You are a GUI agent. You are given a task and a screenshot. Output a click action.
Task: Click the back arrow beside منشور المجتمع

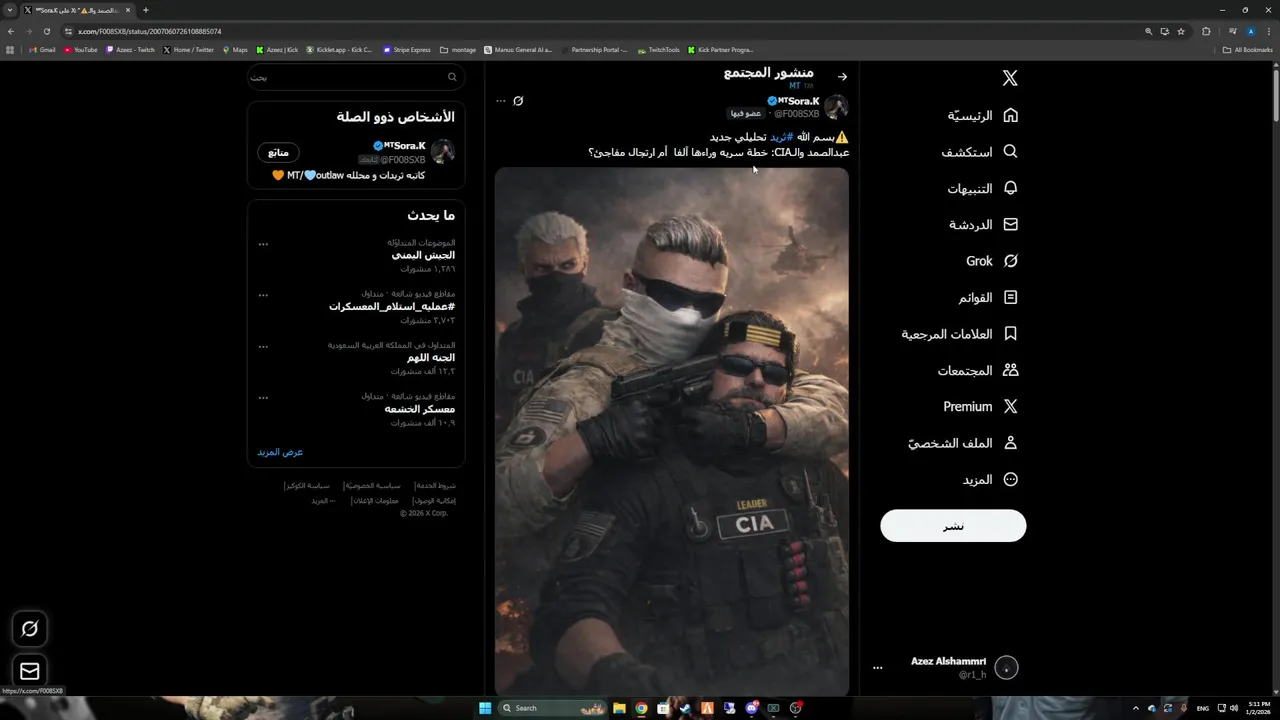coord(842,77)
